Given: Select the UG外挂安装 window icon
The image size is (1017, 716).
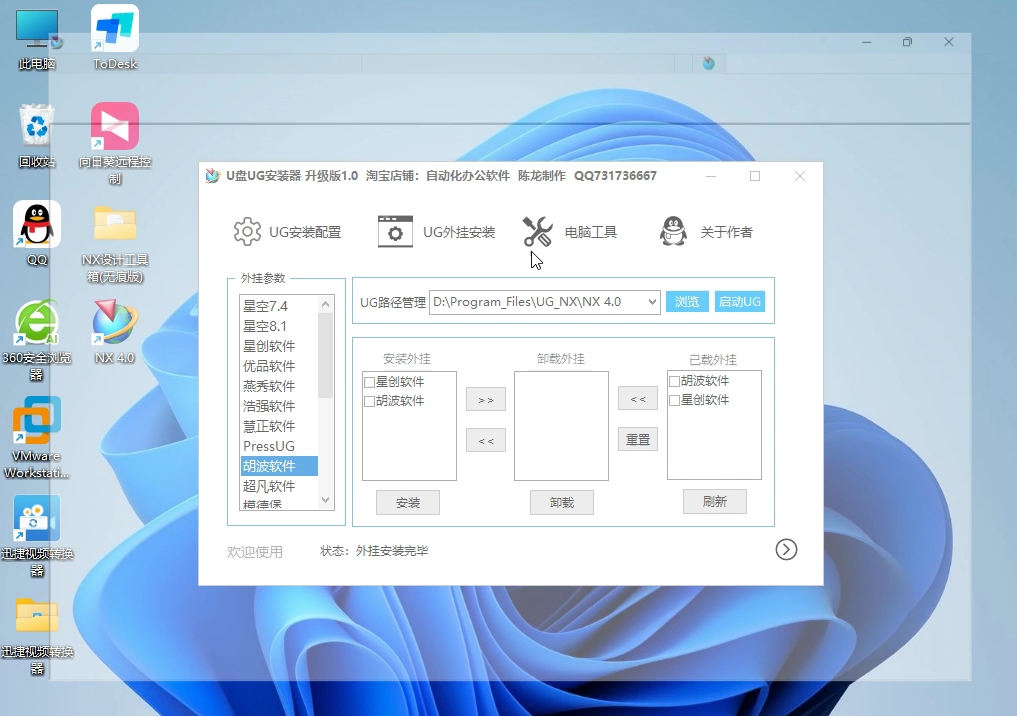Looking at the screenshot, I should (x=394, y=231).
